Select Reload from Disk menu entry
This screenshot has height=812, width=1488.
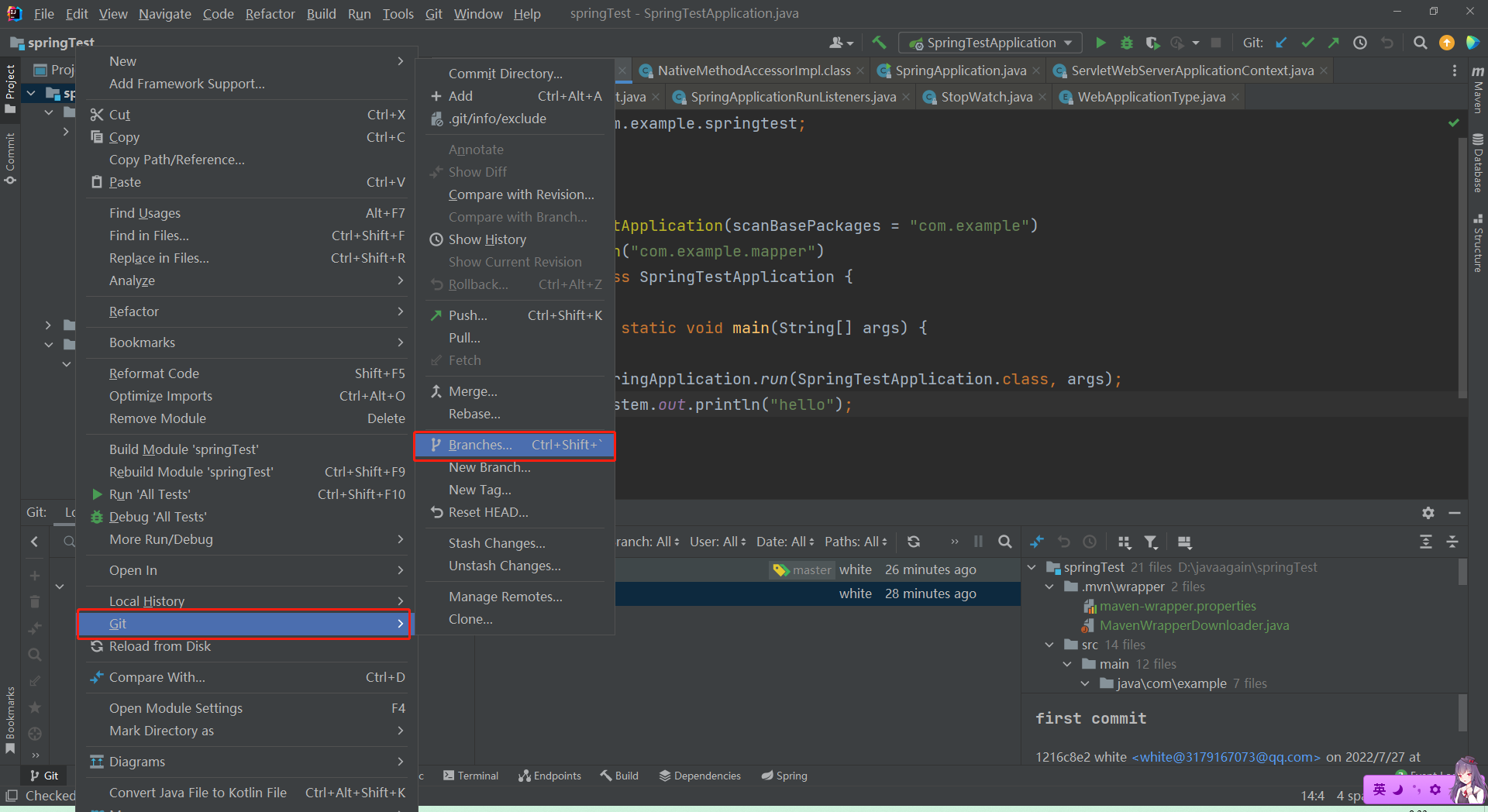tap(247, 646)
